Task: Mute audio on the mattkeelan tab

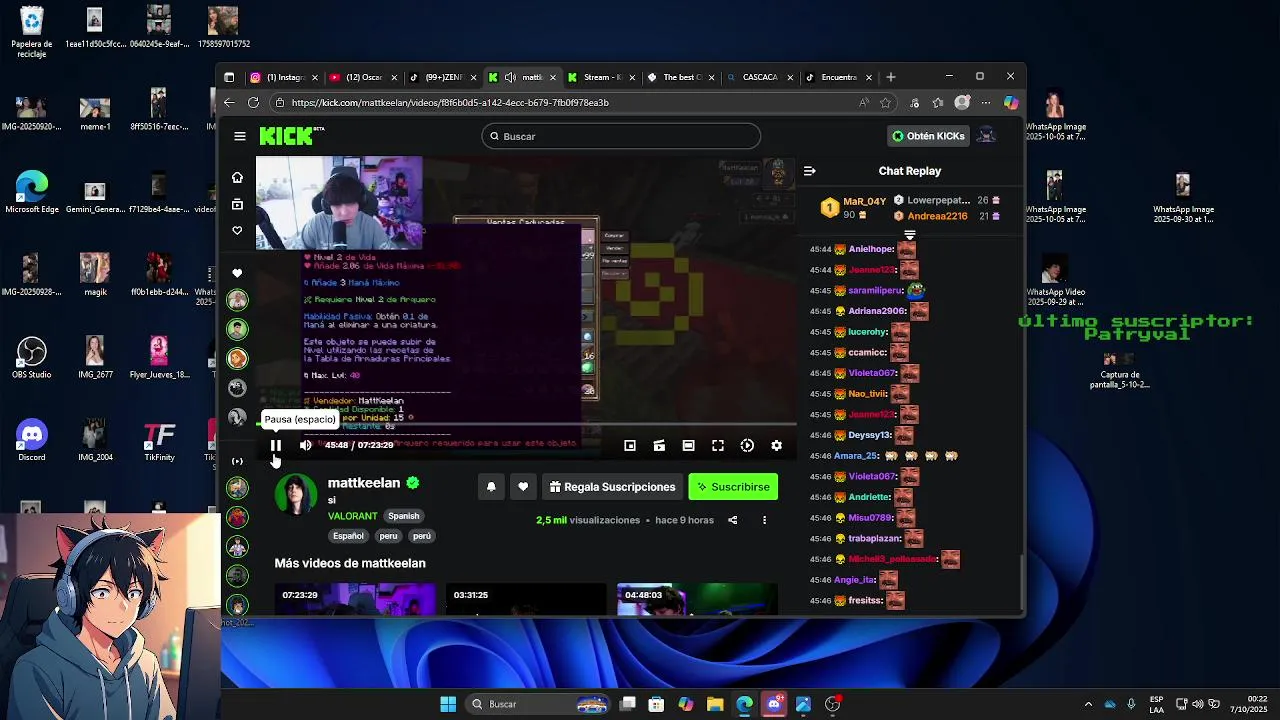Action: (510, 77)
